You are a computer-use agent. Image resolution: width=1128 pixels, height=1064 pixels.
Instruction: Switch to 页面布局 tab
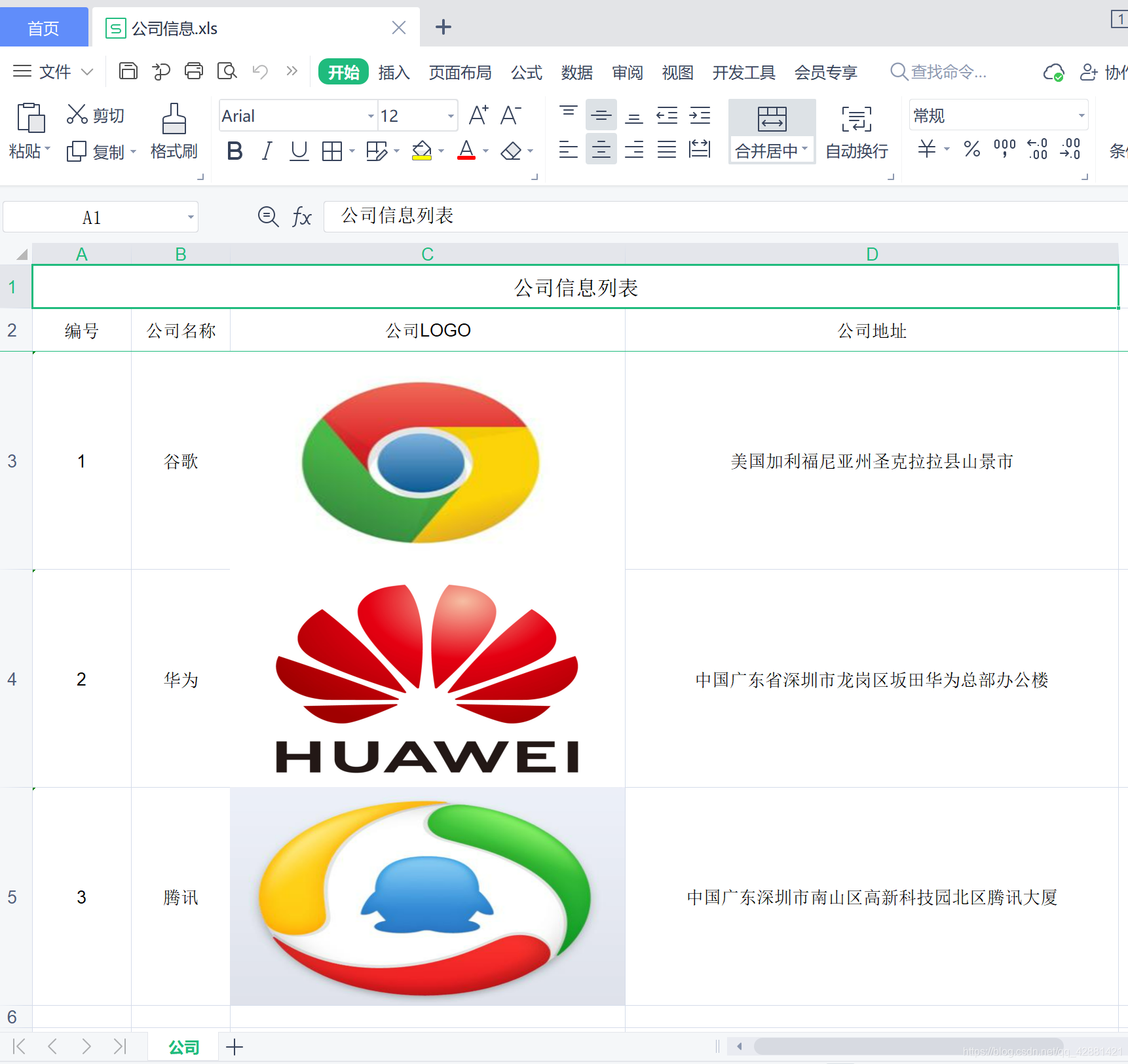coord(460,72)
